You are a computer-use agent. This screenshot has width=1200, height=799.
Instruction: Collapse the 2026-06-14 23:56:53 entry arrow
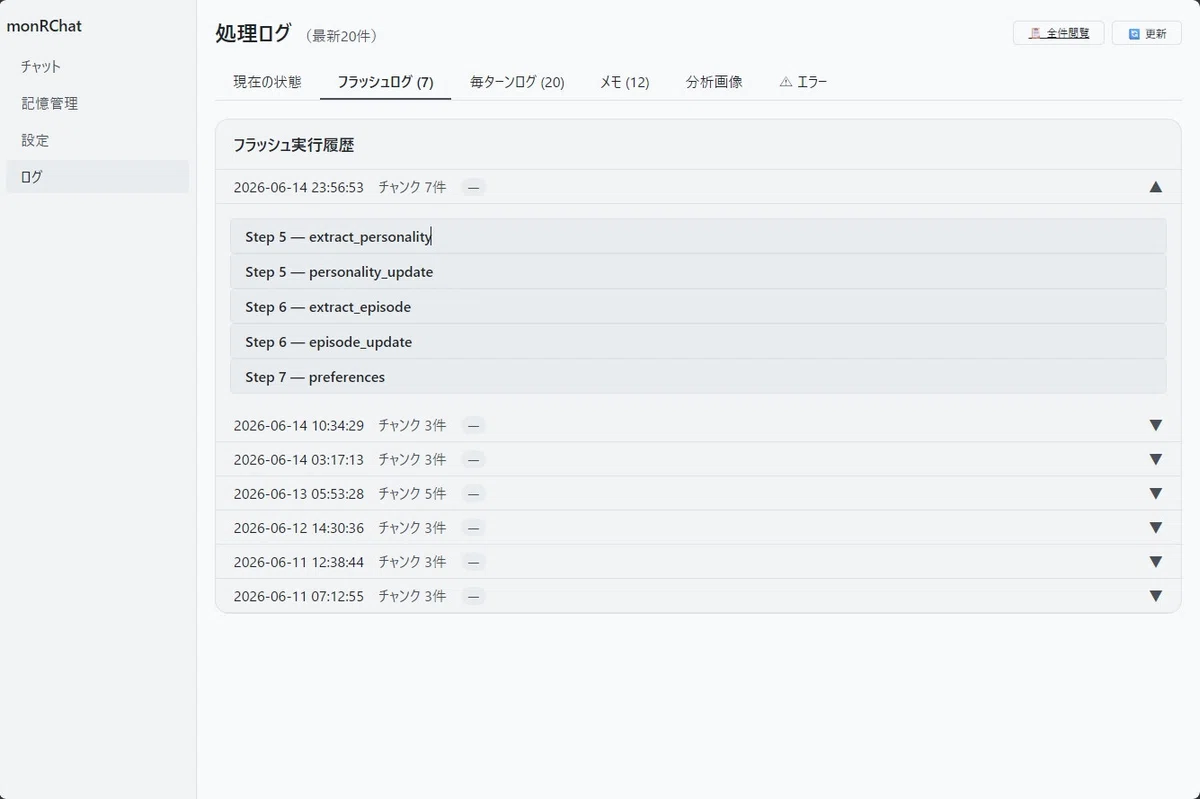pos(1156,187)
